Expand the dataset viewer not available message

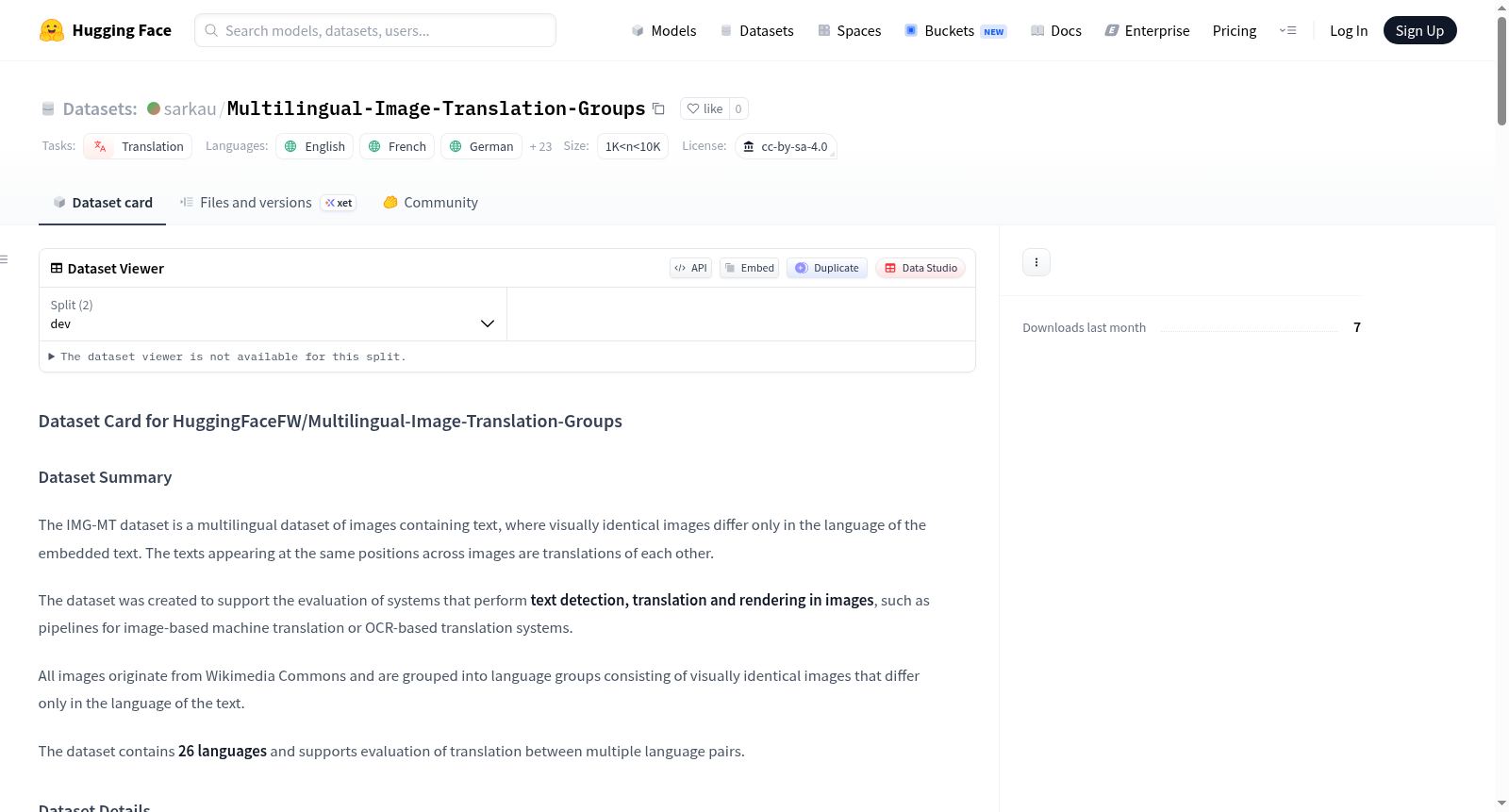coord(227,356)
